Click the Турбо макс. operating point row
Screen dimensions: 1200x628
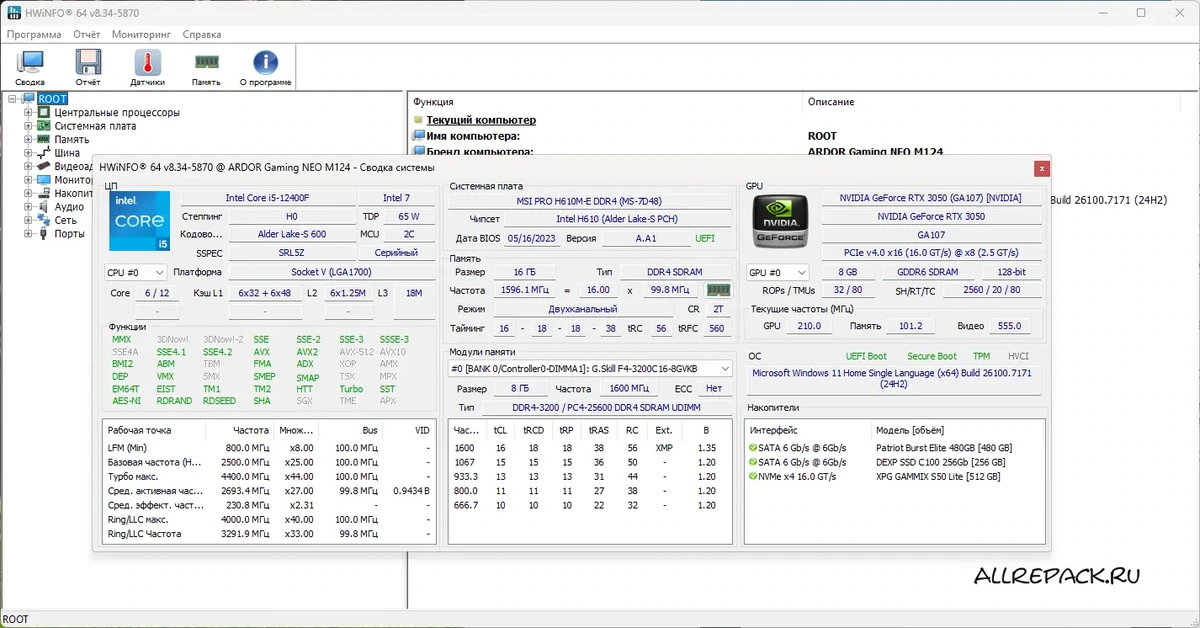pyautogui.click(x=270, y=476)
